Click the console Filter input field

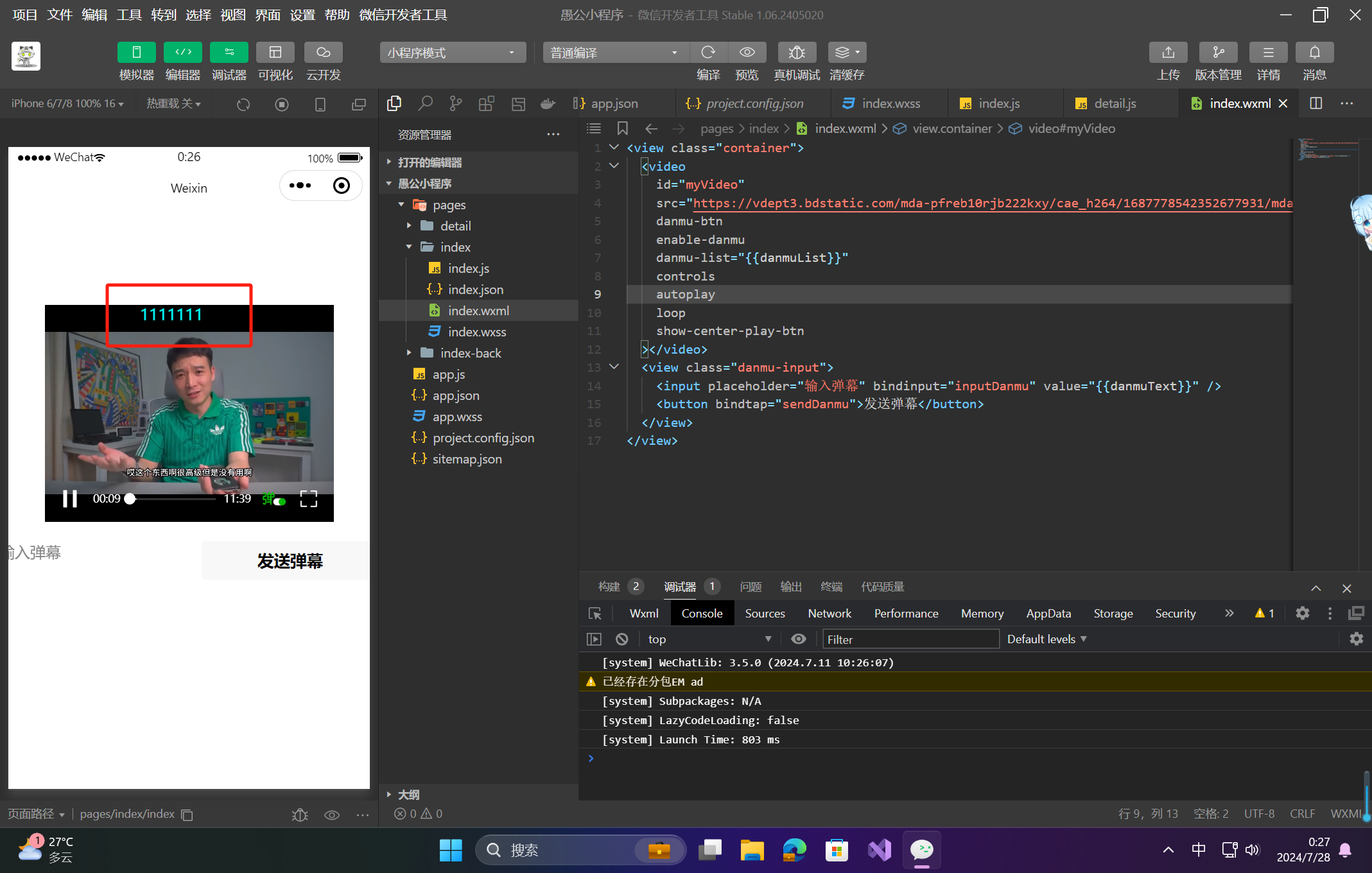(x=910, y=639)
